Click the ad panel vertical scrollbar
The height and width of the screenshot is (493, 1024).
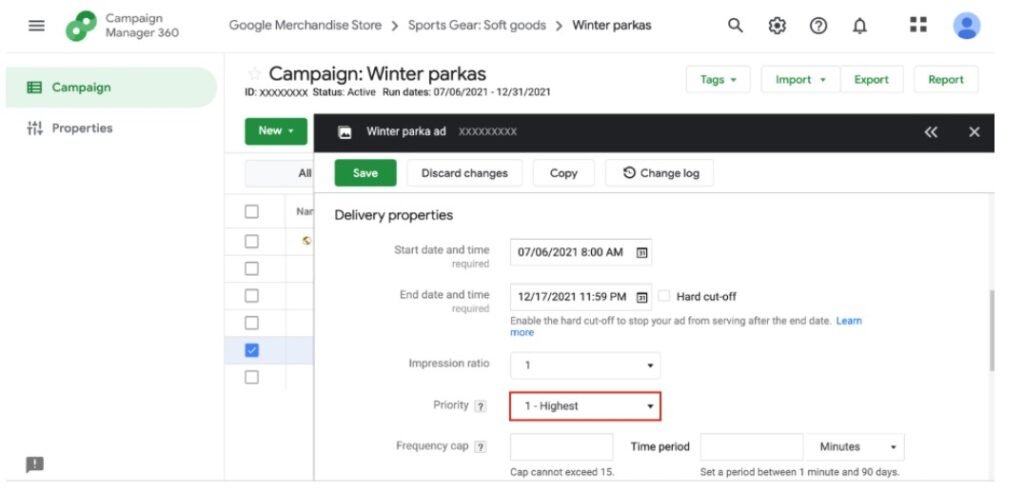click(993, 331)
